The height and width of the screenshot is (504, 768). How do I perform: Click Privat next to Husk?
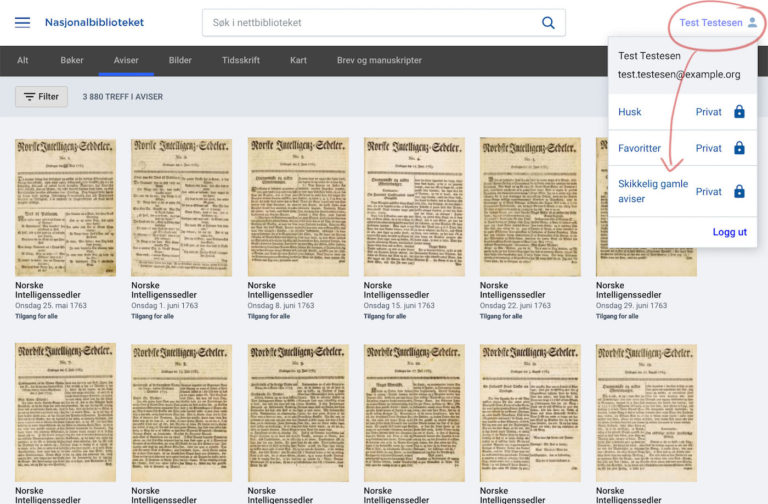[708, 112]
